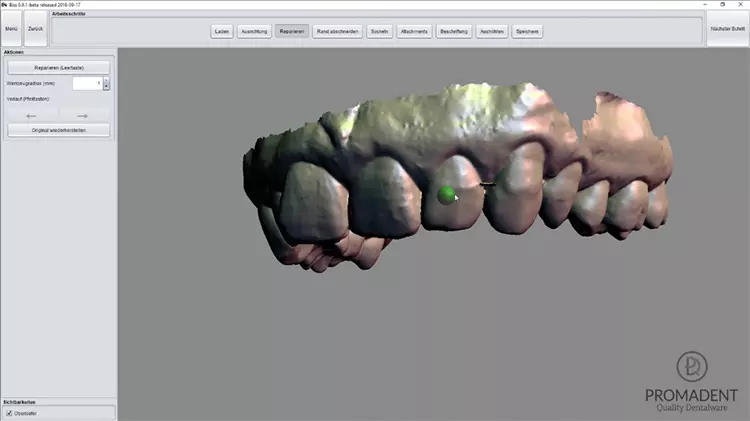
Task: Restore down the application window
Action: (723, 4)
